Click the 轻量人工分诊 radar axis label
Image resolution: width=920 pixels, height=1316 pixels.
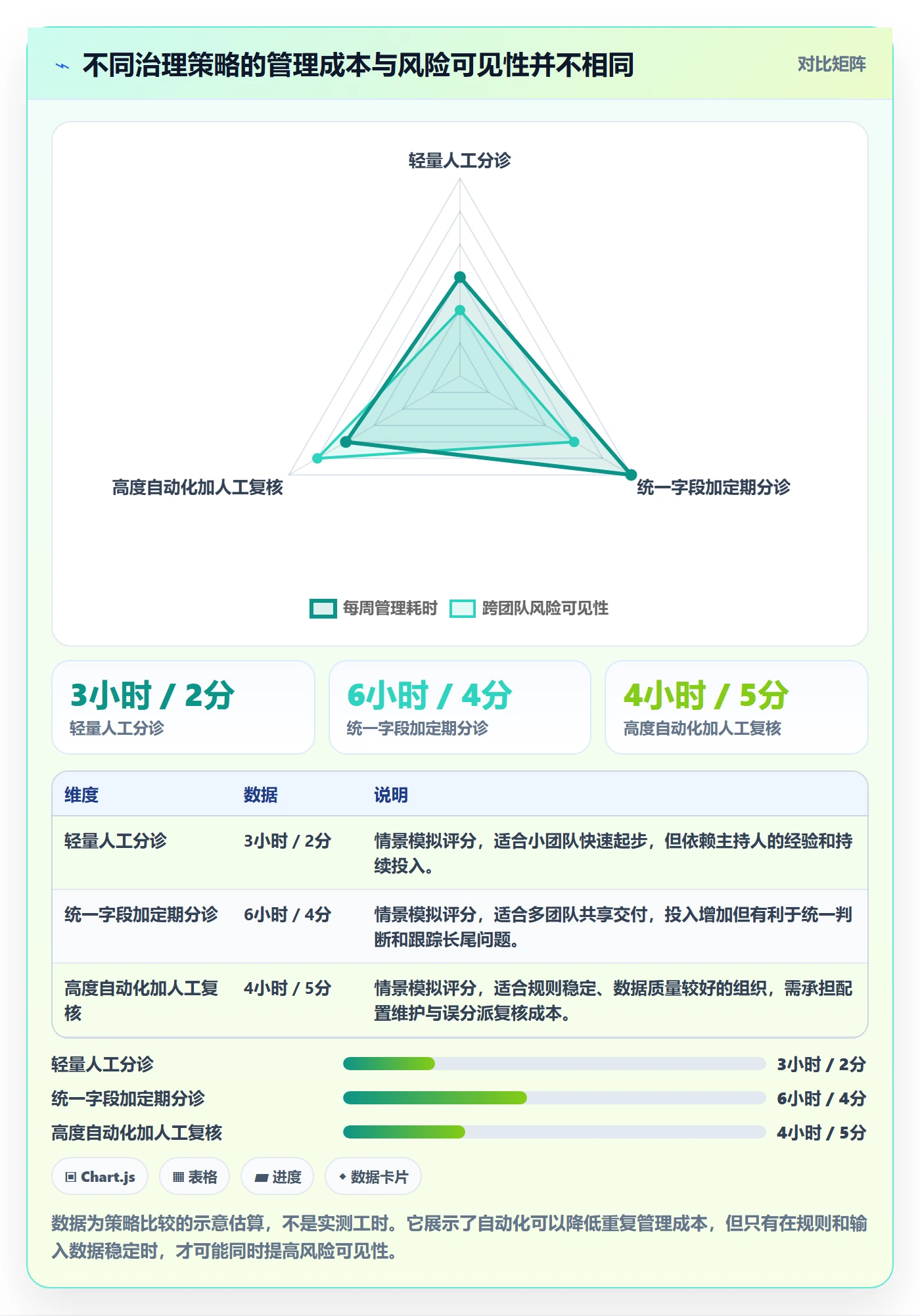click(x=460, y=160)
